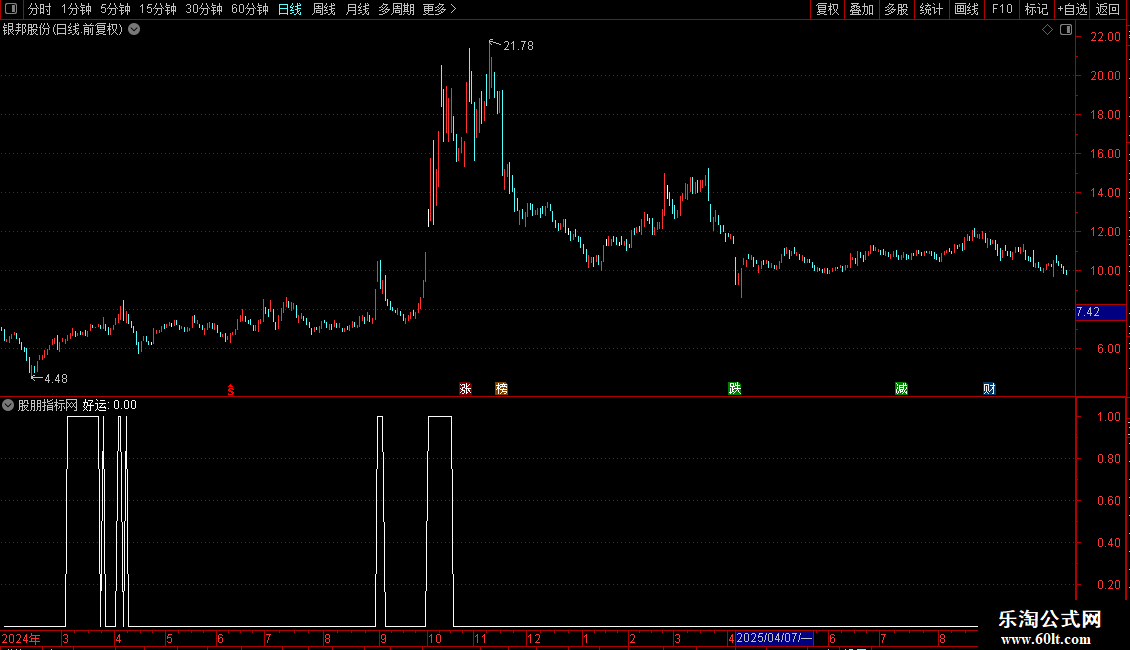Open the indicator dropdown beside 股朋指标网
The width and height of the screenshot is (1130, 650).
8,405
